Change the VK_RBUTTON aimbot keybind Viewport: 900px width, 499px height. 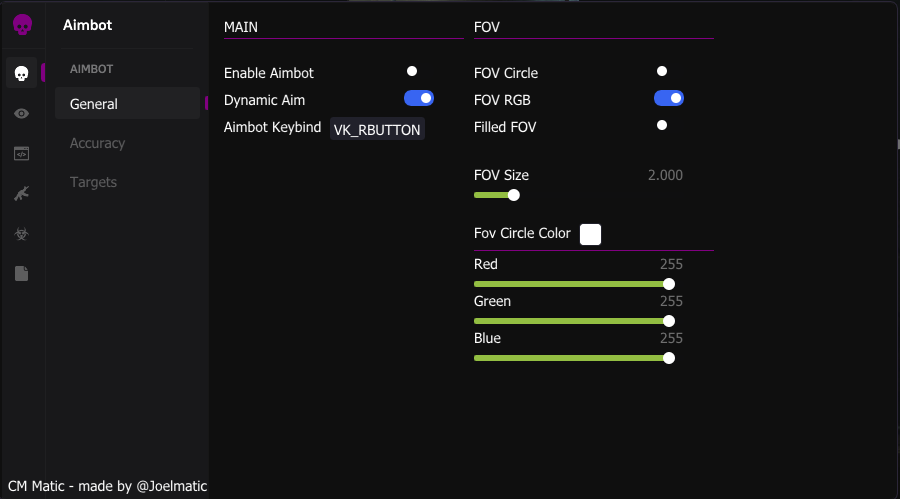coord(377,129)
